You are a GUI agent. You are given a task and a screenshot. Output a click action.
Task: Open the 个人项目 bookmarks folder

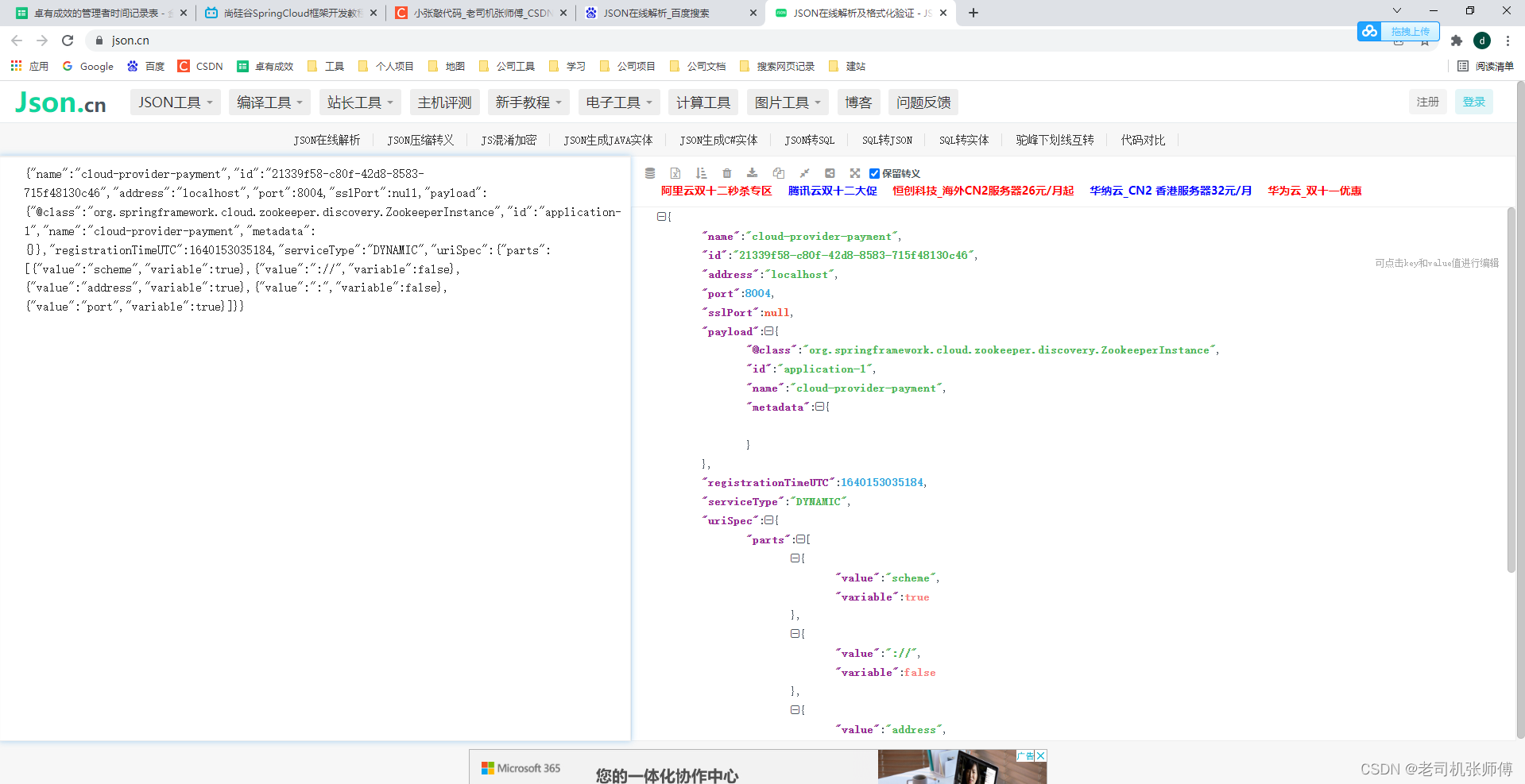coord(386,66)
